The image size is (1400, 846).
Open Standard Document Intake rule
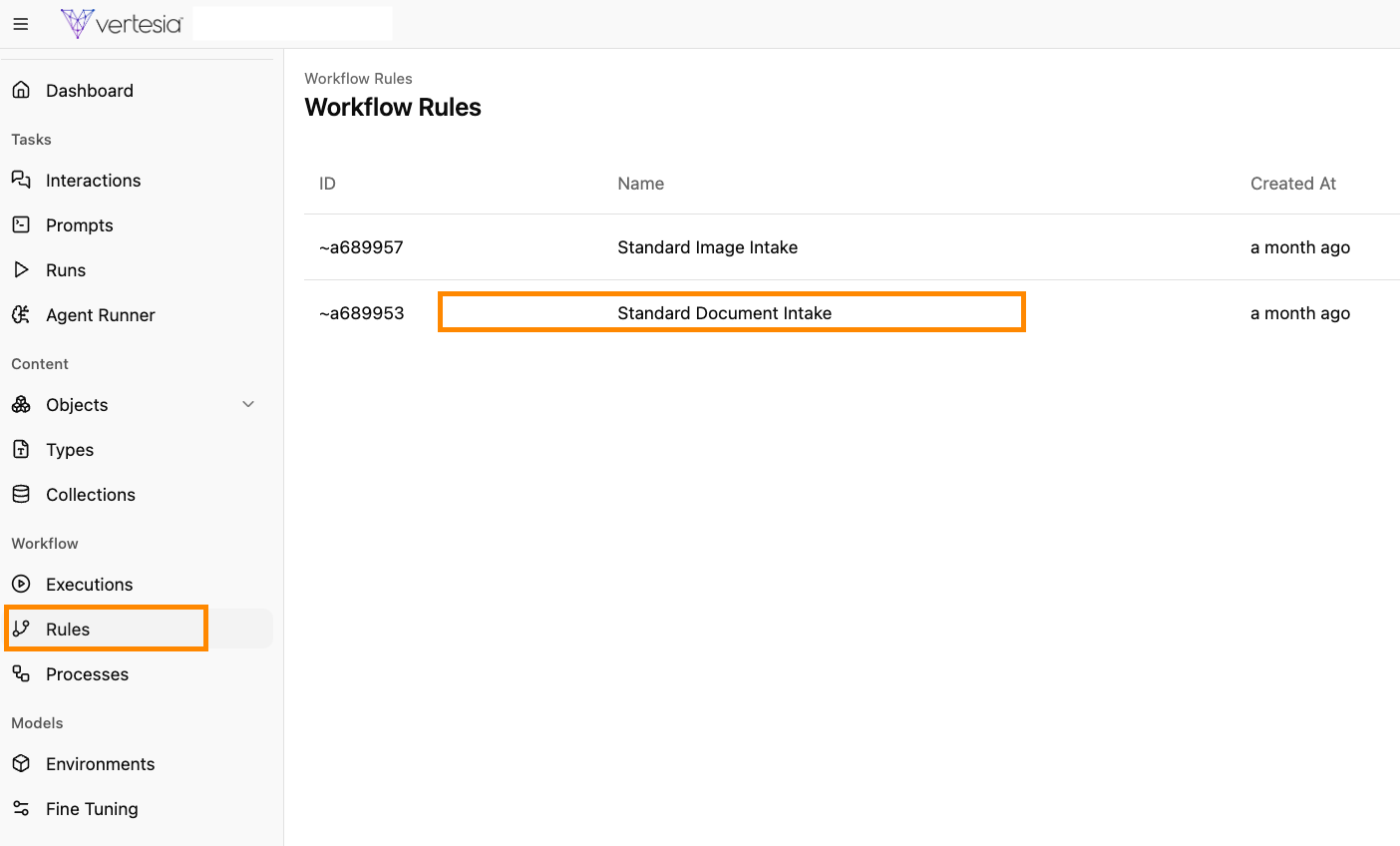point(725,312)
